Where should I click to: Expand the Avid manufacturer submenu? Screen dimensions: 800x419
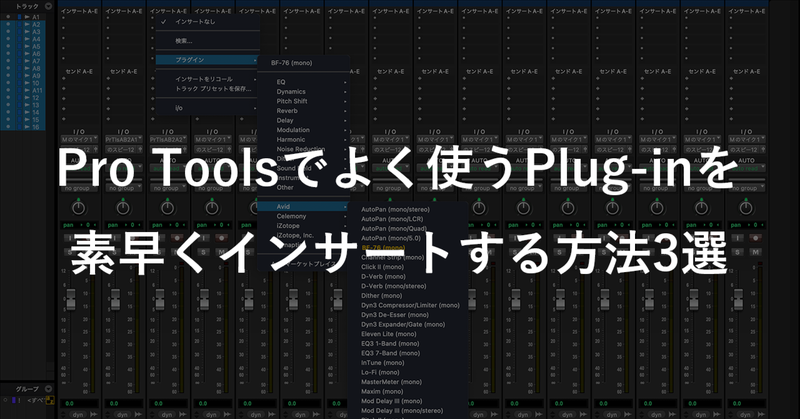303,206
